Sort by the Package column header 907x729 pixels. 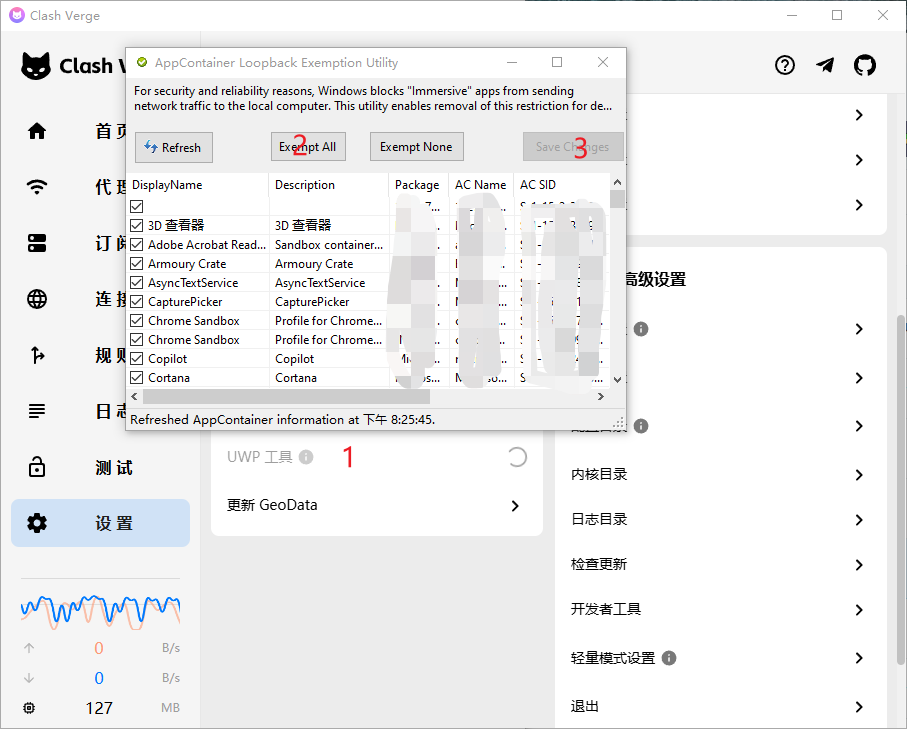419,185
